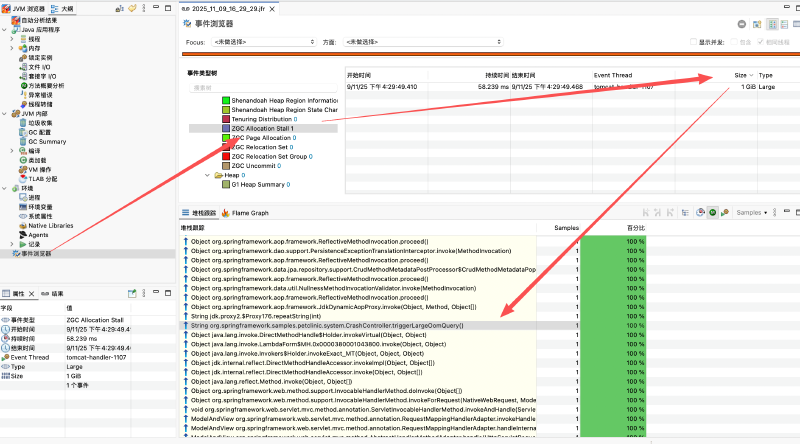The width and height of the screenshot is (800, 444).
Task: Open Native Libraries in the 环境 section
Action: point(51,225)
